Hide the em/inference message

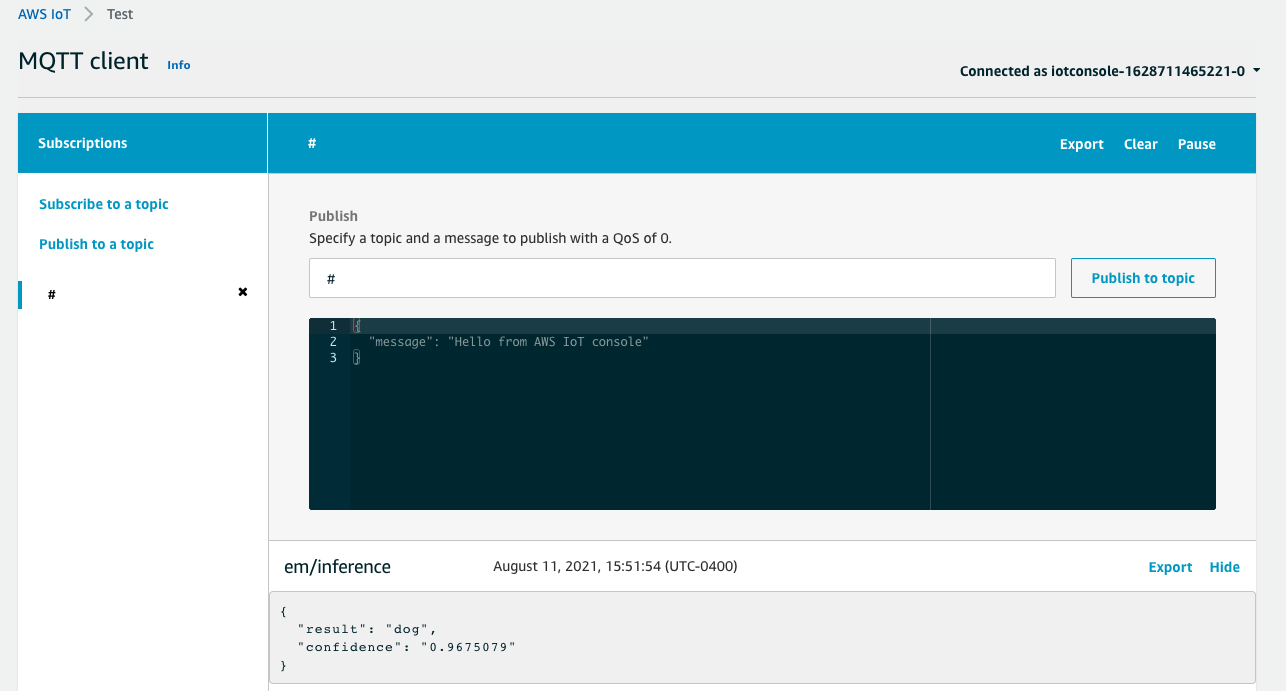pos(1224,567)
